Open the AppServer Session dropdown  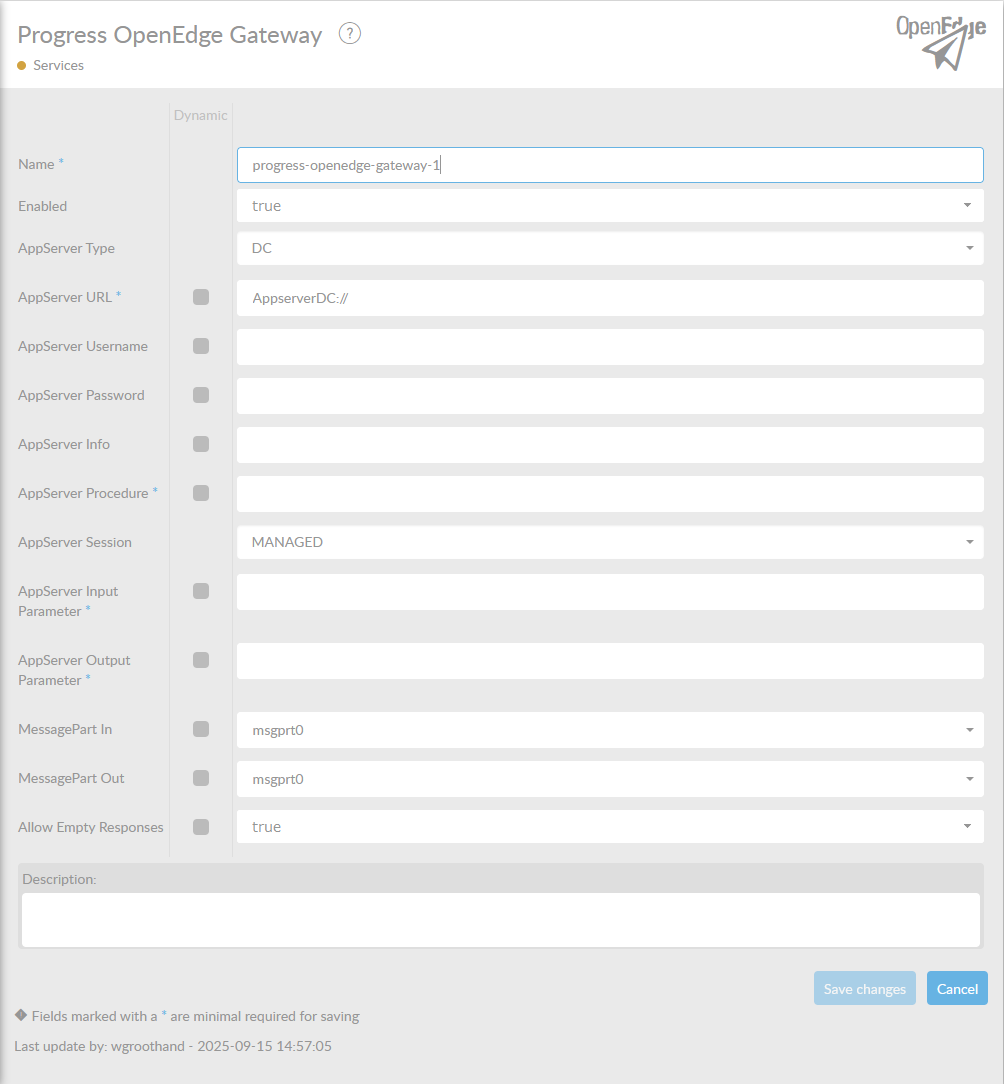(609, 542)
